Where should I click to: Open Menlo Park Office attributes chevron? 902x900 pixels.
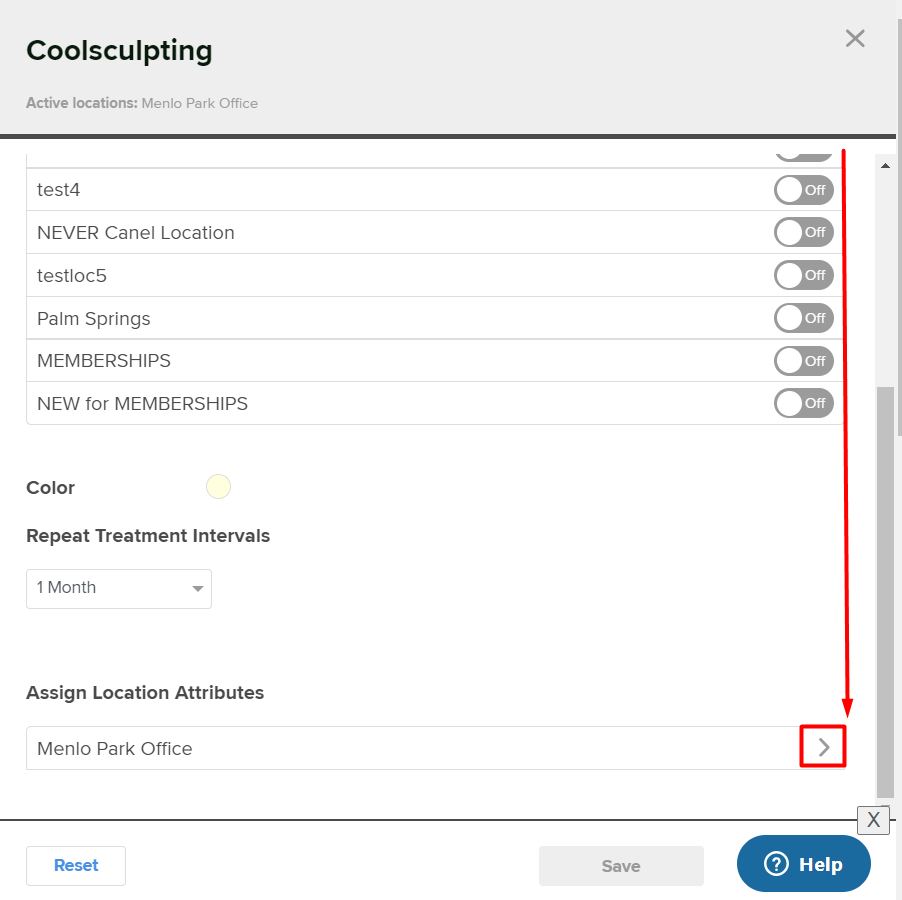823,747
